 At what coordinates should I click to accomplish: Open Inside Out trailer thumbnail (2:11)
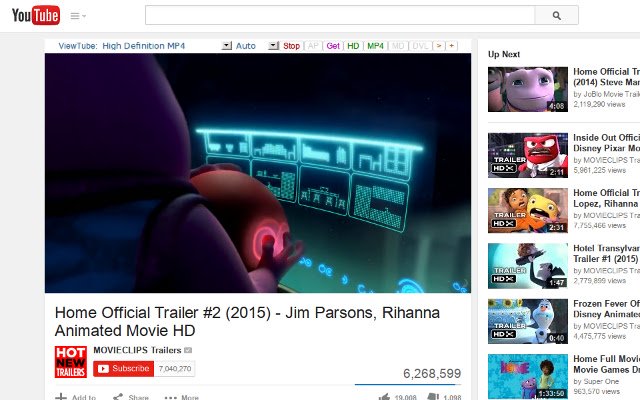(x=528, y=155)
